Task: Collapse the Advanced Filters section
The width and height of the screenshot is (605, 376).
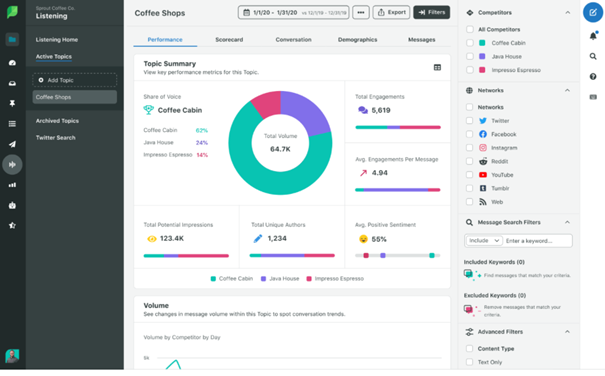Action: pos(568,332)
